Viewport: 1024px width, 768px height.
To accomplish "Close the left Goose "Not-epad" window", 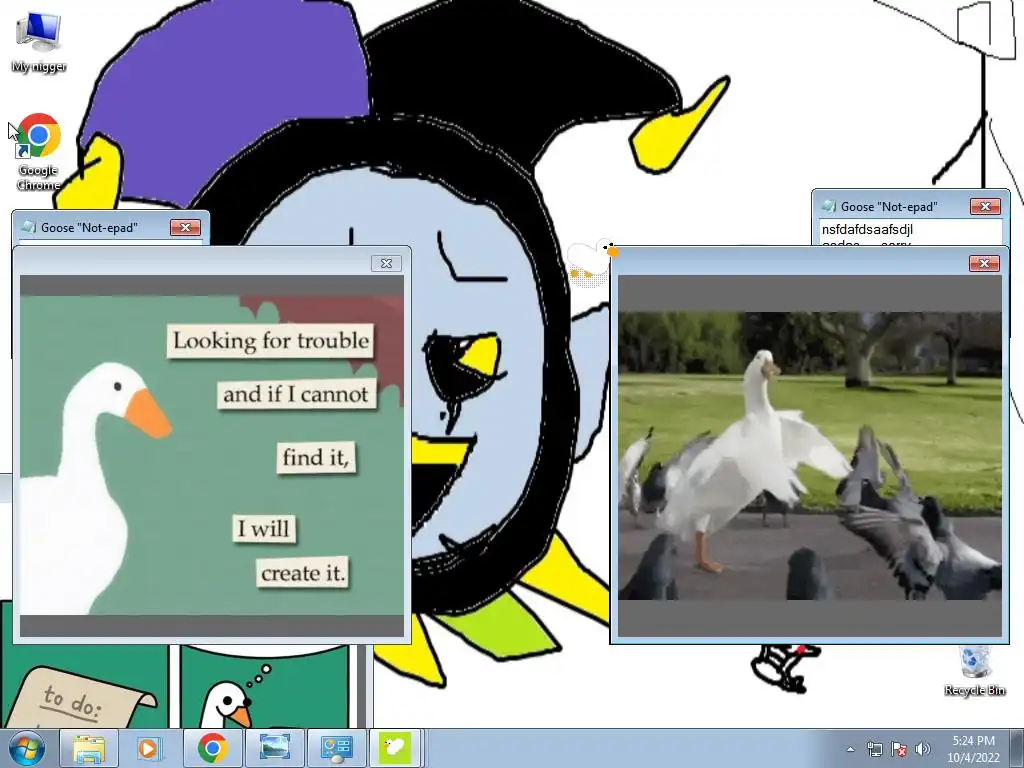I will pyautogui.click(x=185, y=227).
